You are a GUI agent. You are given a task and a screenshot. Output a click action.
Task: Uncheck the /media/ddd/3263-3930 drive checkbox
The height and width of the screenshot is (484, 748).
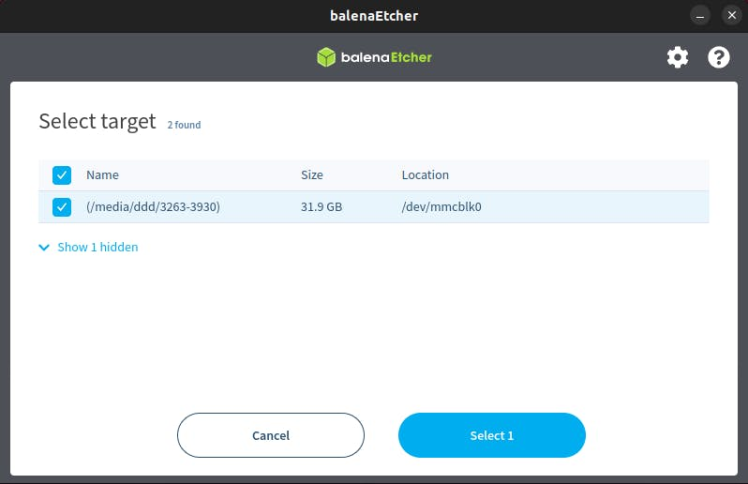tap(62, 207)
